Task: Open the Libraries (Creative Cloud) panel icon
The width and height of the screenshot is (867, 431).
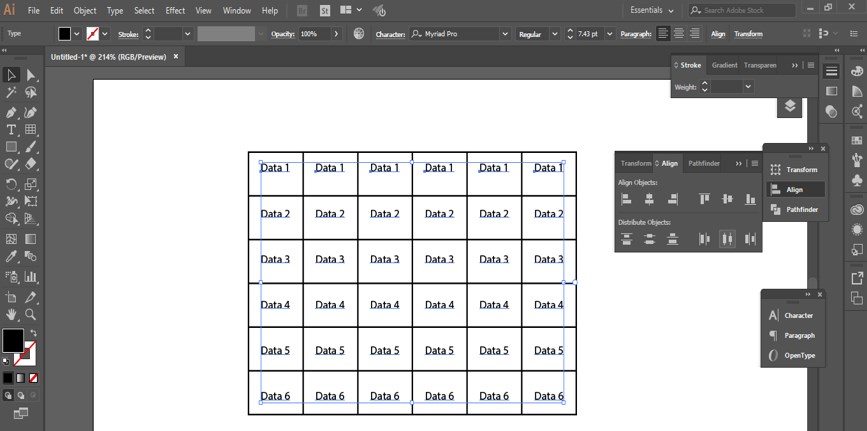Action: (856, 210)
